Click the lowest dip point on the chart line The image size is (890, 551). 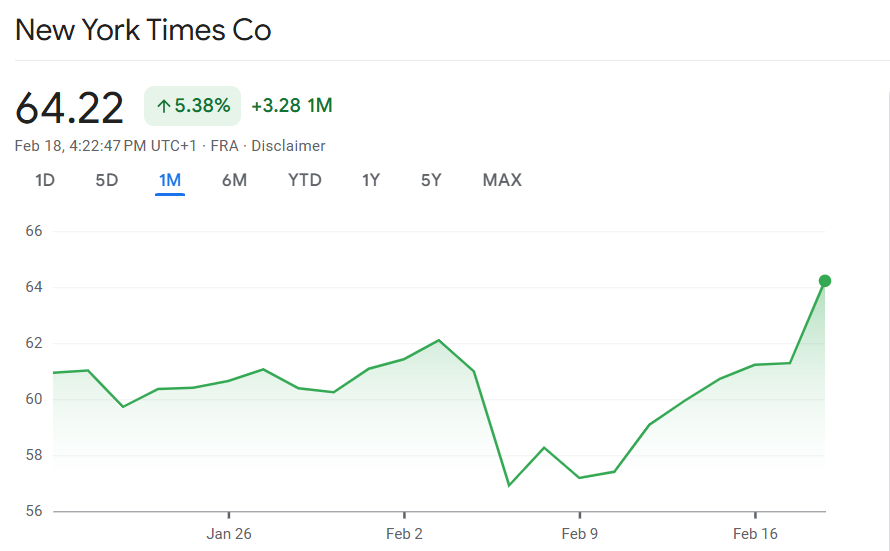tap(509, 485)
